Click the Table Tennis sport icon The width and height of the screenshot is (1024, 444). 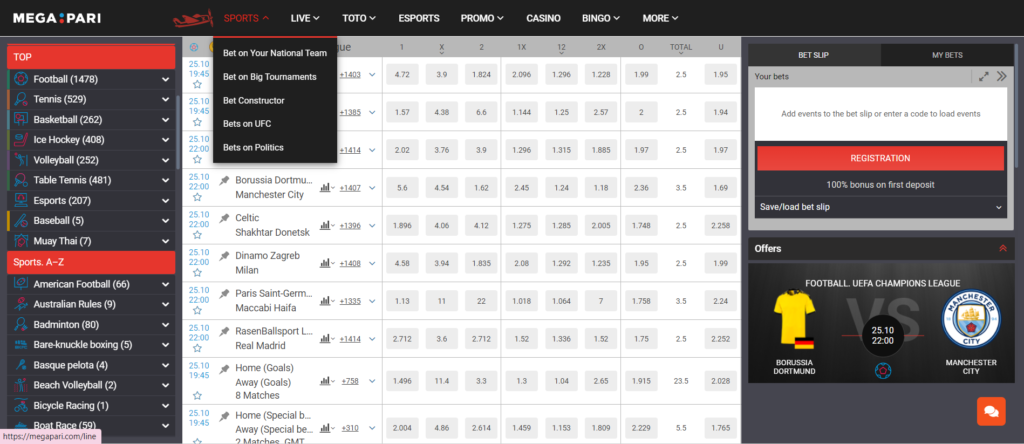[21, 180]
